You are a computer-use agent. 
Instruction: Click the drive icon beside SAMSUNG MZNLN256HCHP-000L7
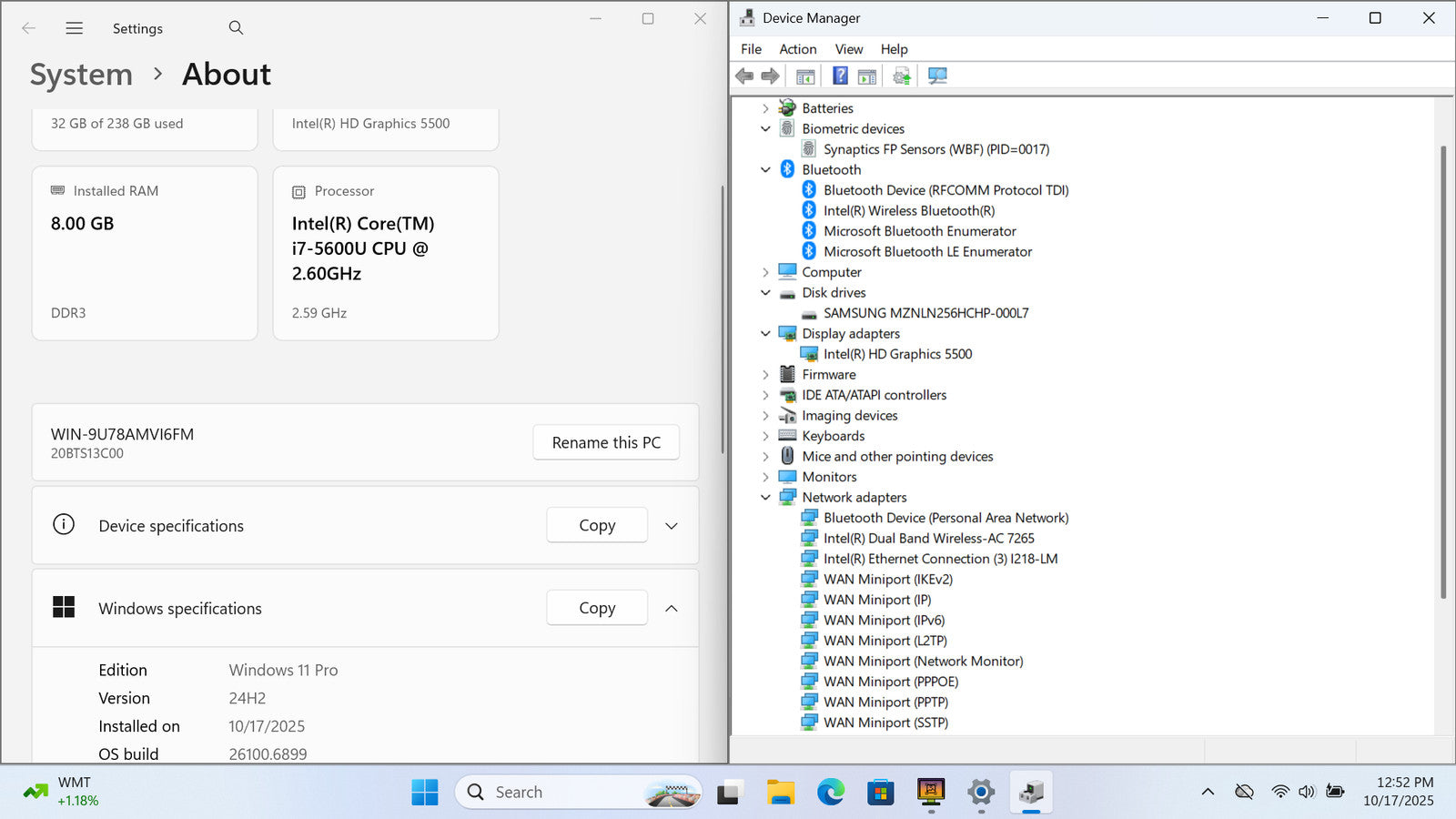[x=809, y=314]
